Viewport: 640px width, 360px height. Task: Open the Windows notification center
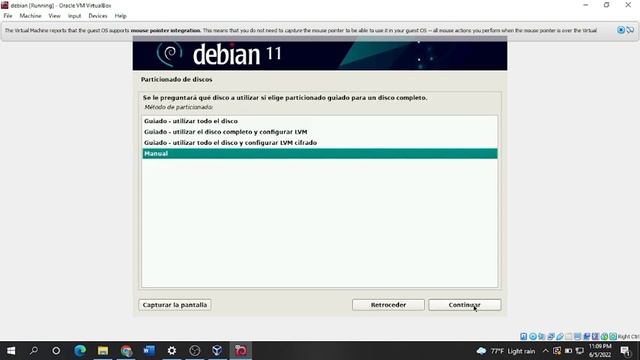(625, 351)
